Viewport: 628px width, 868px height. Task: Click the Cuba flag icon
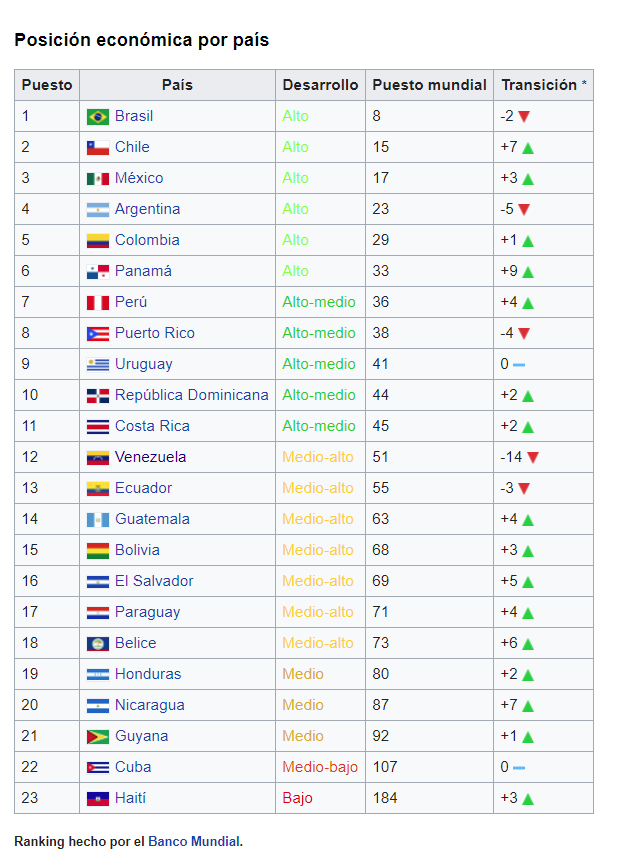(x=97, y=768)
